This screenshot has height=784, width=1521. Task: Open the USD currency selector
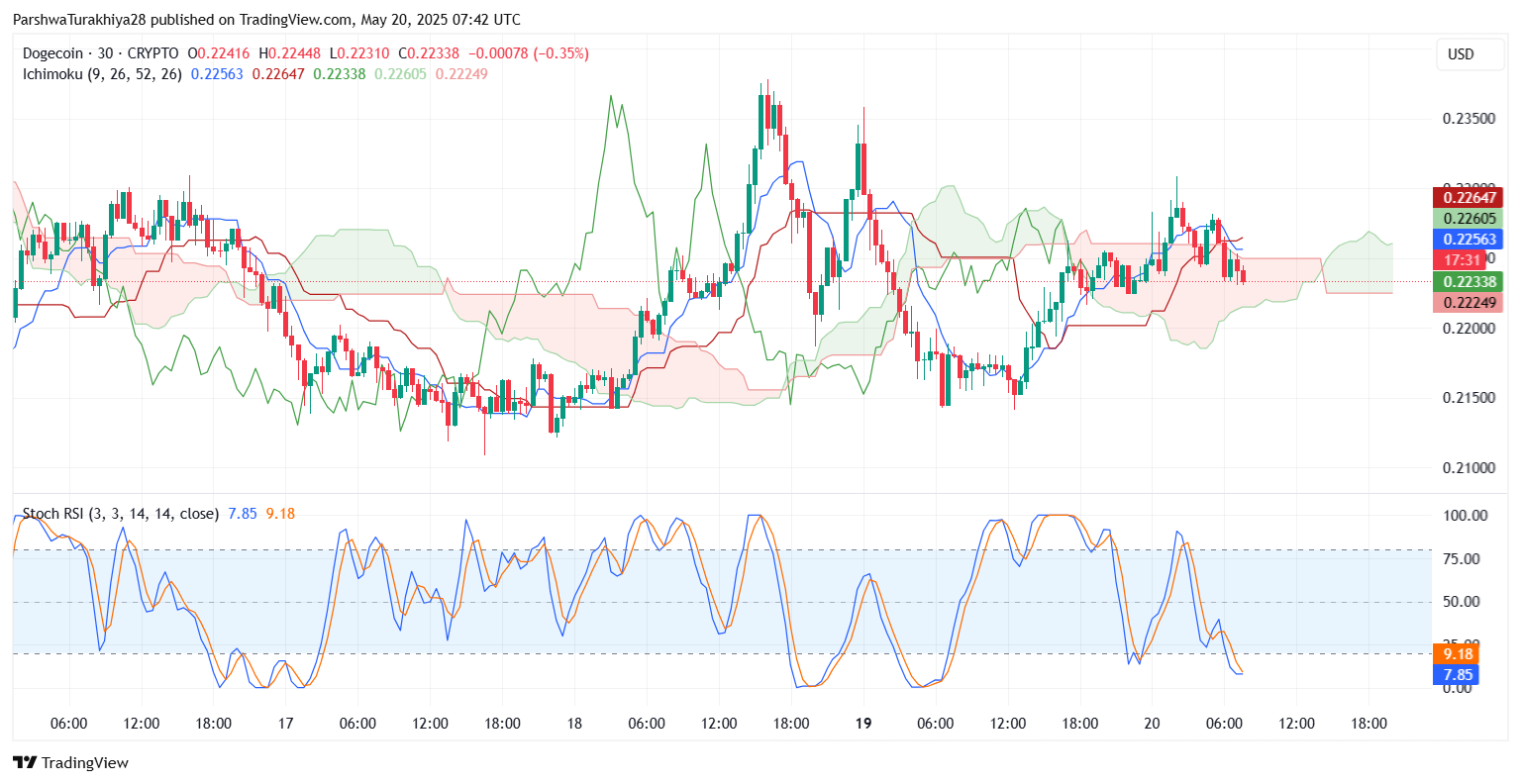tap(1461, 54)
